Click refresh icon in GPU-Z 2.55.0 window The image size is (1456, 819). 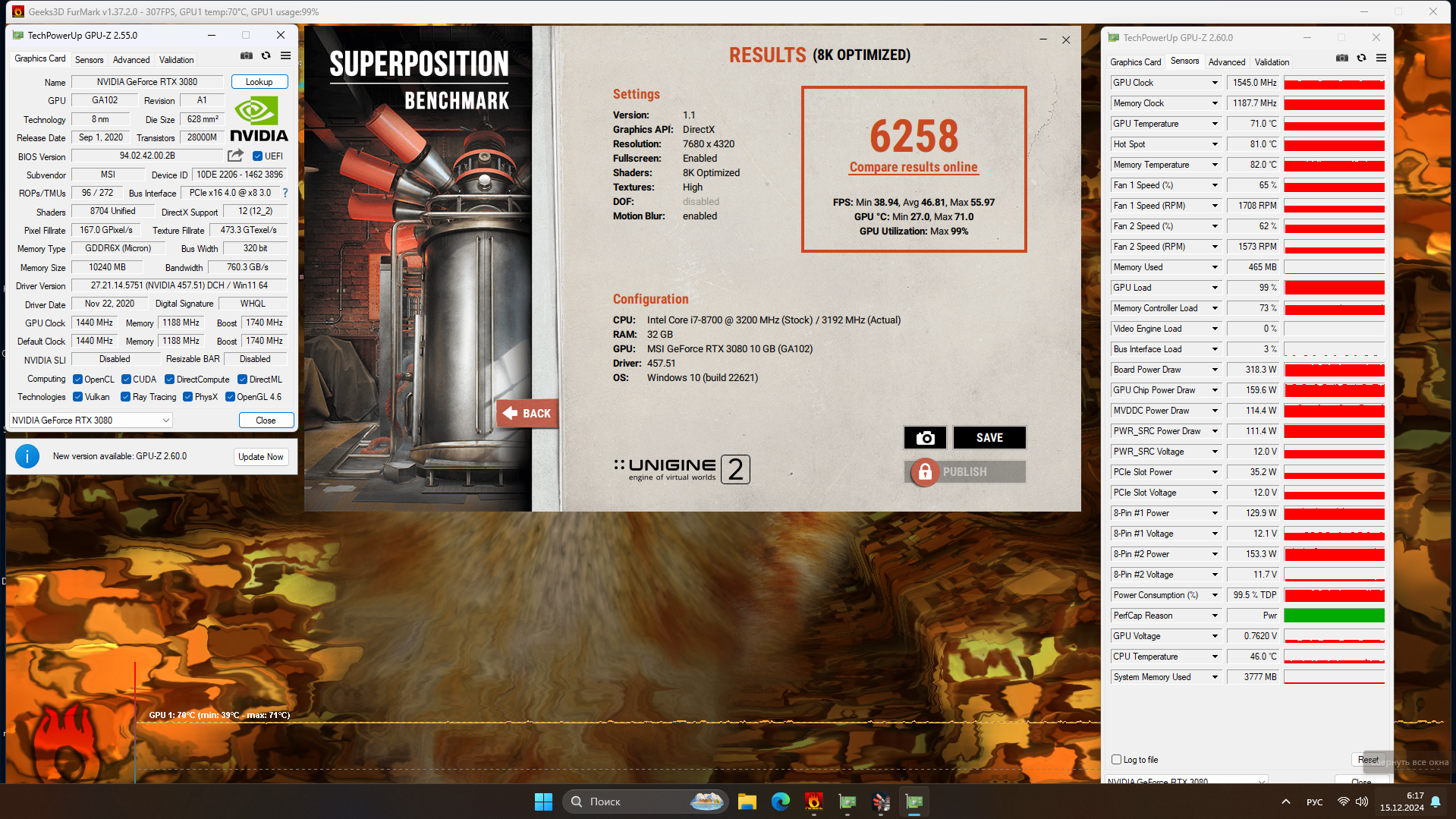tap(266, 55)
